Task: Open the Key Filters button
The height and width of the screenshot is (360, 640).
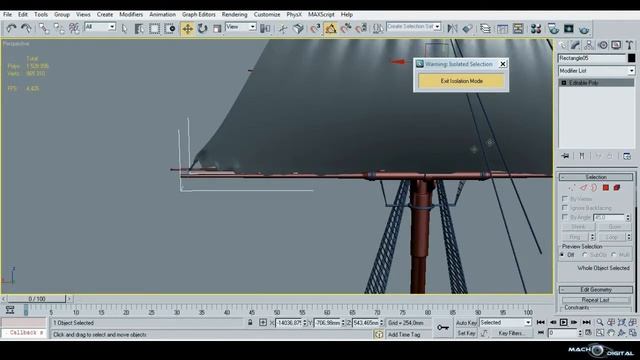Action: 512,333
